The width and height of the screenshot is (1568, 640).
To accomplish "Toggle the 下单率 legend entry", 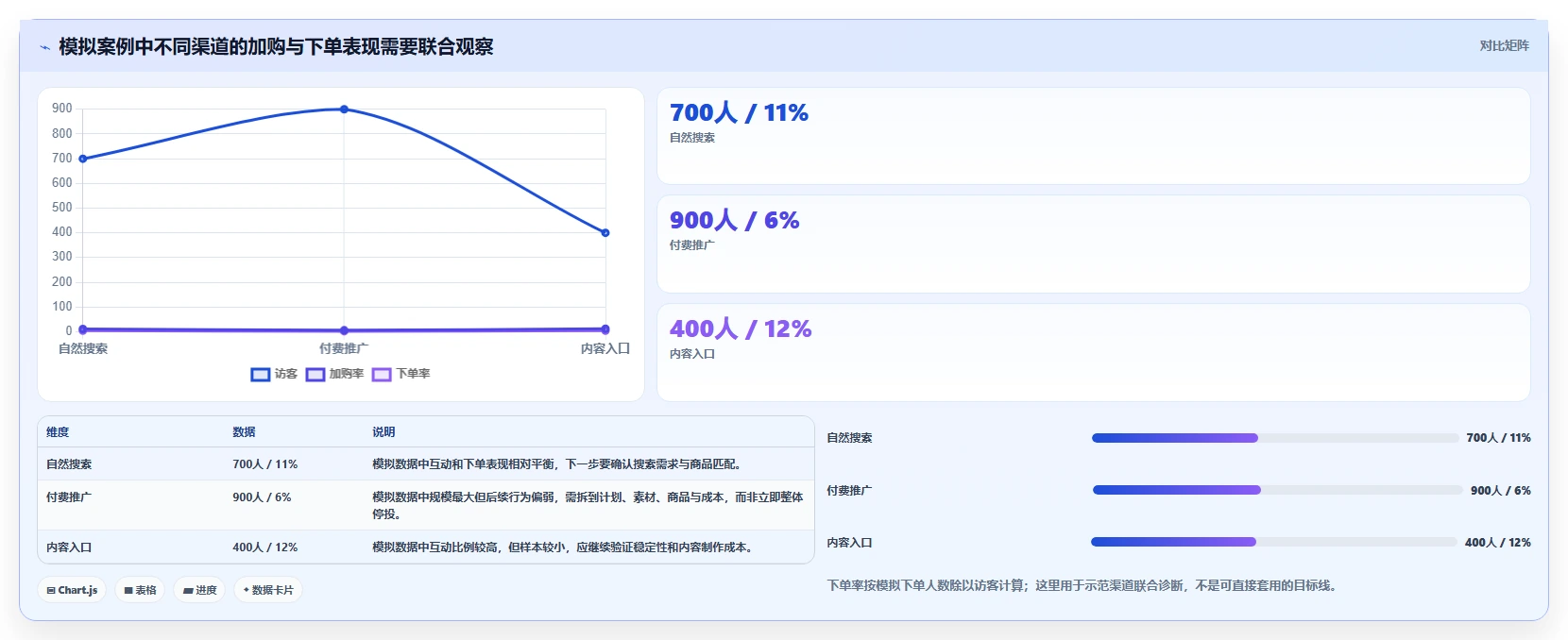I will coord(401,374).
